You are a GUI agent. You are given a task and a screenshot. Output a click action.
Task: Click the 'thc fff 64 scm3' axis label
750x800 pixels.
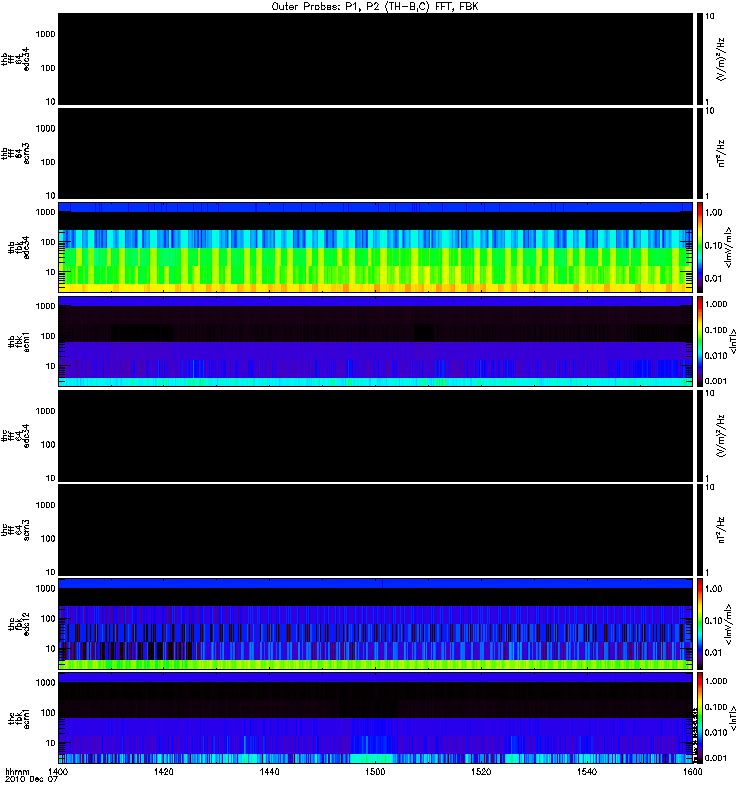coord(16,530)
